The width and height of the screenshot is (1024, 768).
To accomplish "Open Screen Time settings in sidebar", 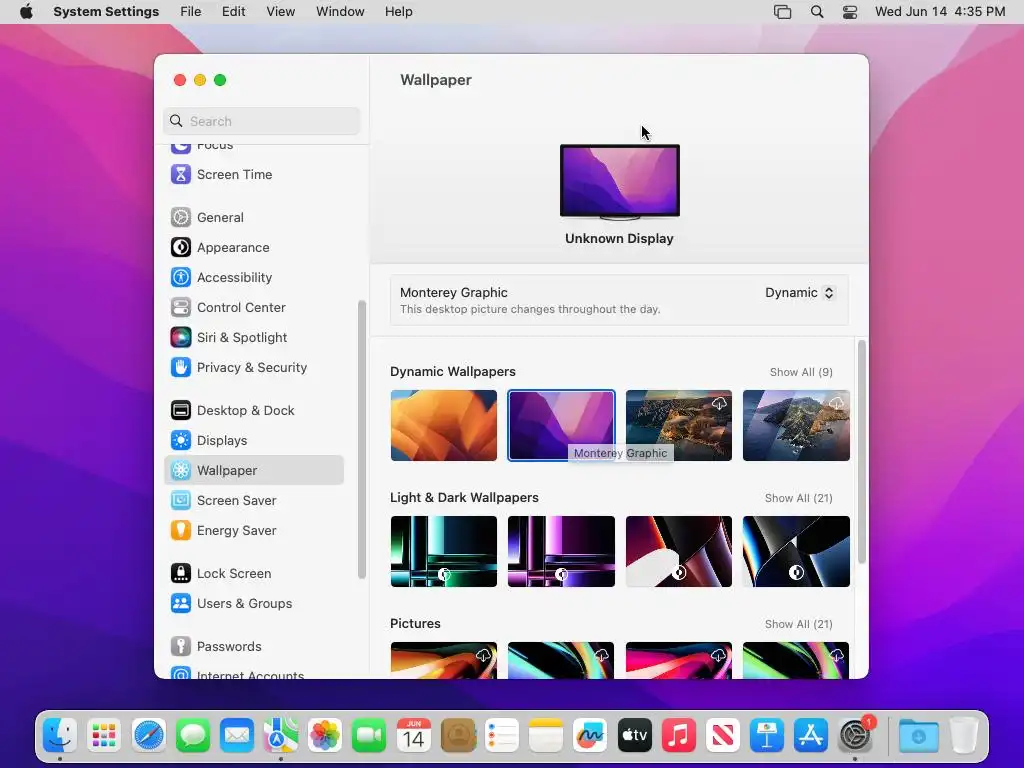I will (253, 174).
